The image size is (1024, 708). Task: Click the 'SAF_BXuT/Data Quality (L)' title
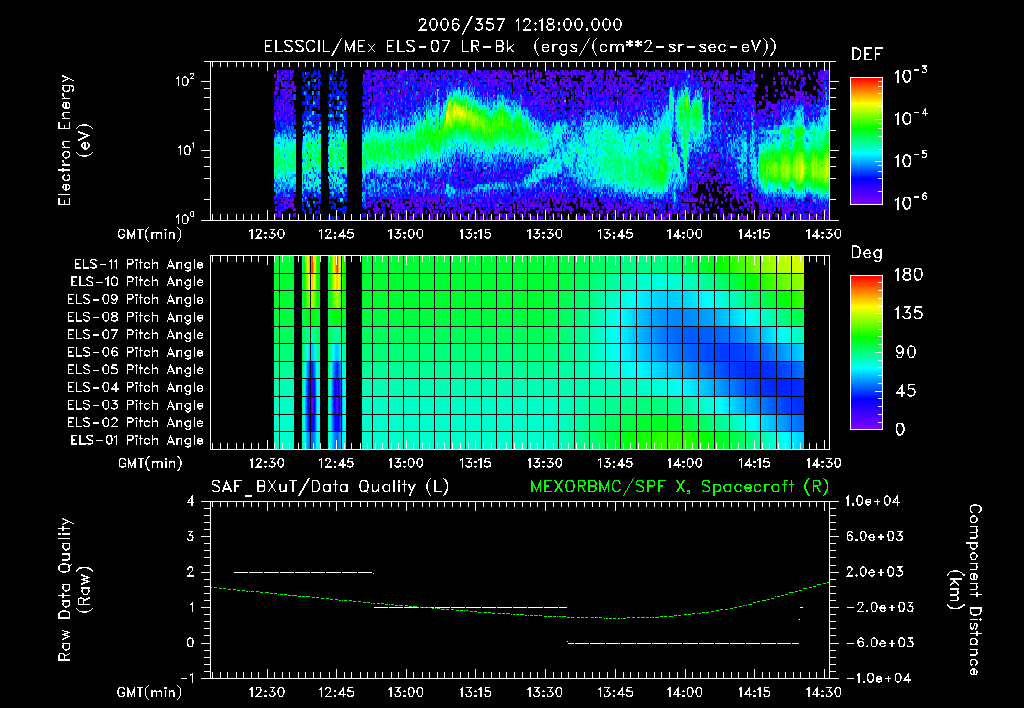point(330,487)
